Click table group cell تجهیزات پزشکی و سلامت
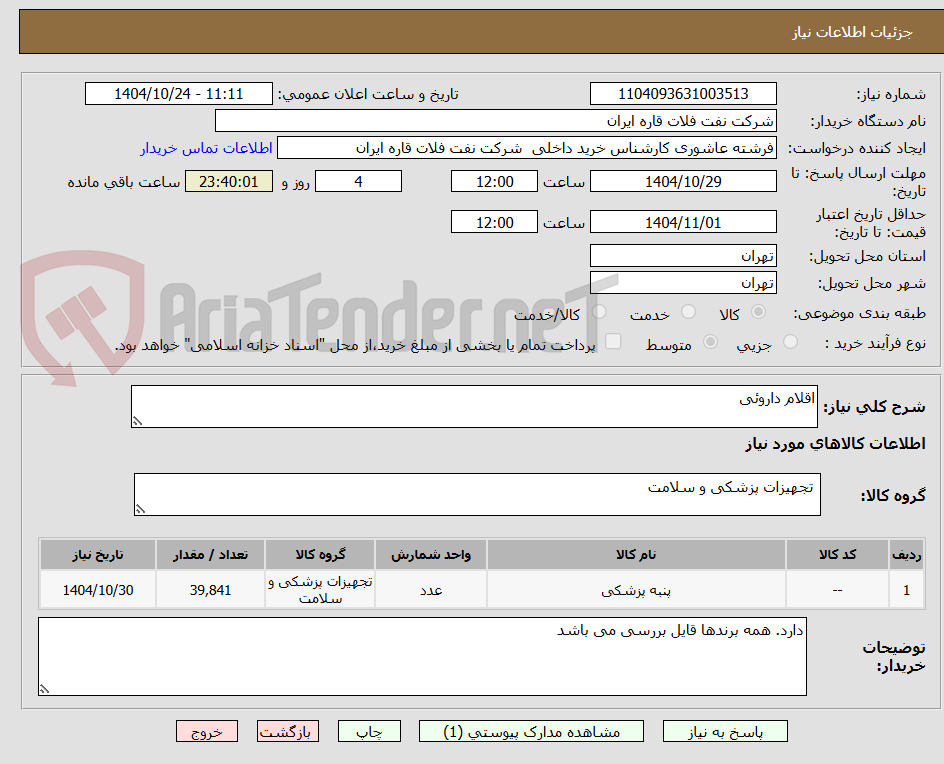This screenshot has width=944, height=764. [320, 590]
